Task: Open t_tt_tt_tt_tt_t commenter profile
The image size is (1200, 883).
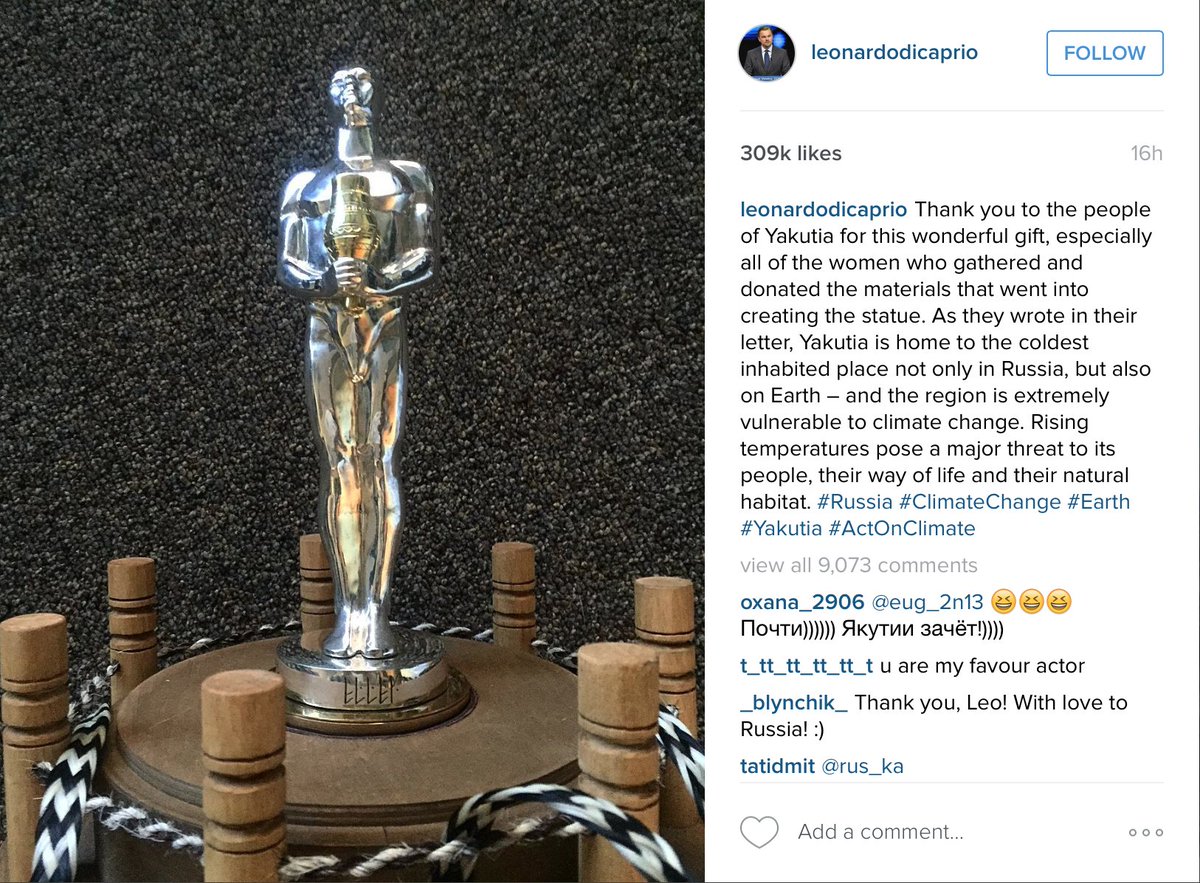Action: click(x=807, y=666)
